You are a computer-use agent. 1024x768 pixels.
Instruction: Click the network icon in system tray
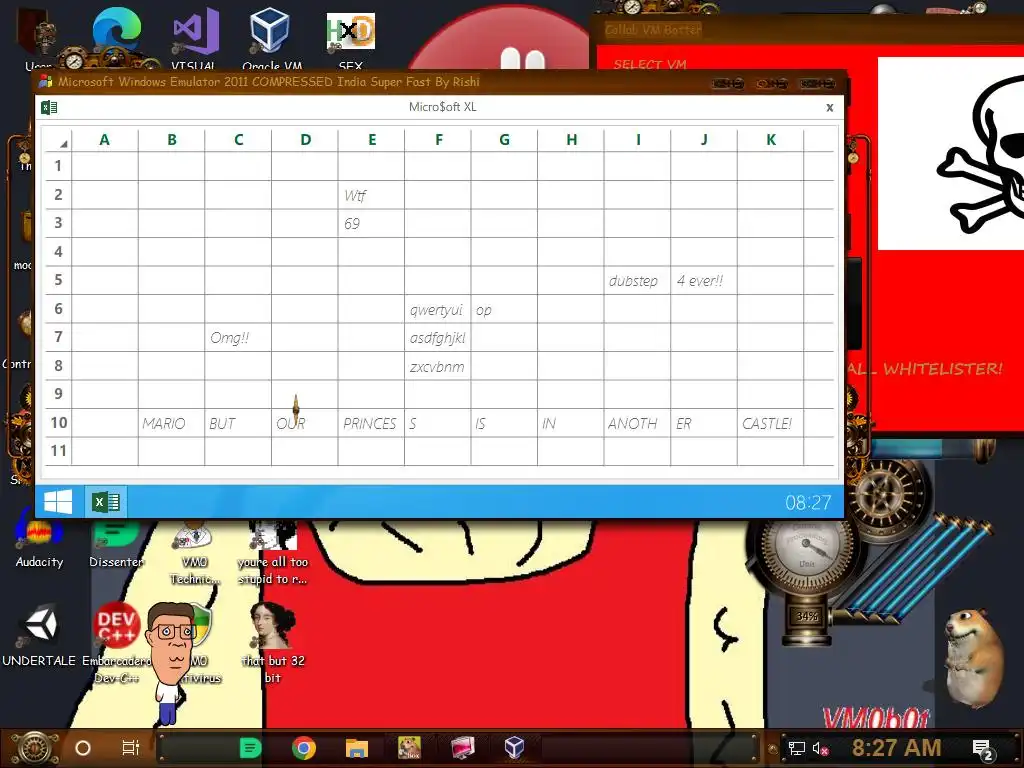(797, 748)
